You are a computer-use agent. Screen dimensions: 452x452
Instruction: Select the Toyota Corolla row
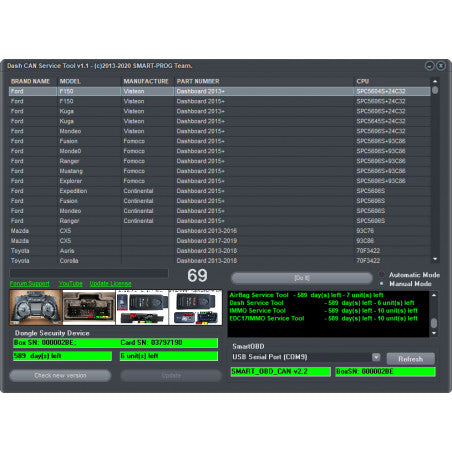coord(220,260)
